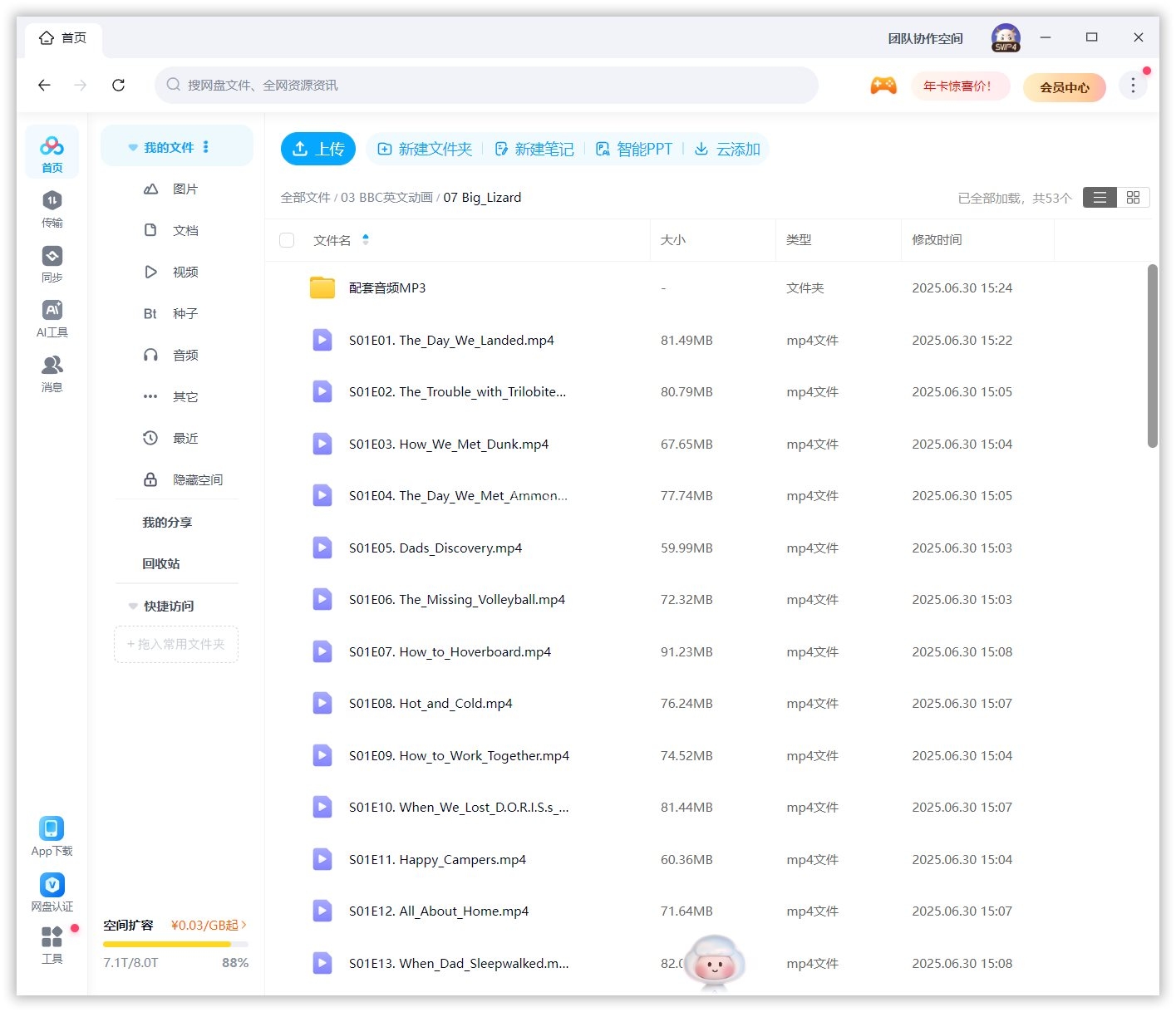Click 新建文件夹 button

(x=425, y=150)
